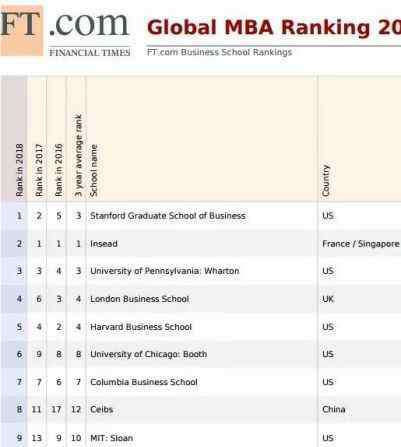Sort by Country column header
This screenshot has height=447, width=401.
click(326, 180)
